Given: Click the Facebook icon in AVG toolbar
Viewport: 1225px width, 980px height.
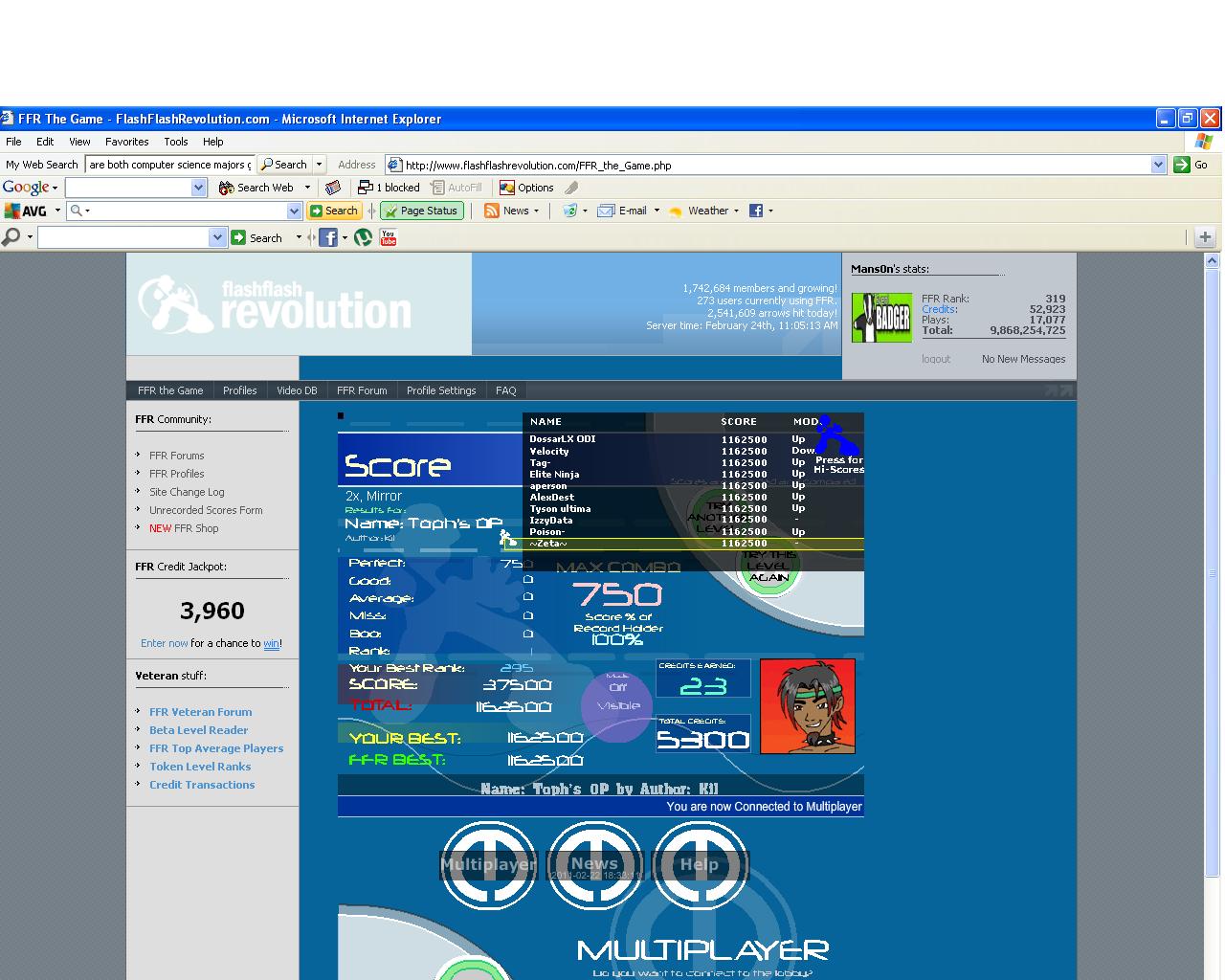Looking at the screenshot, I should tap(756, 211).
